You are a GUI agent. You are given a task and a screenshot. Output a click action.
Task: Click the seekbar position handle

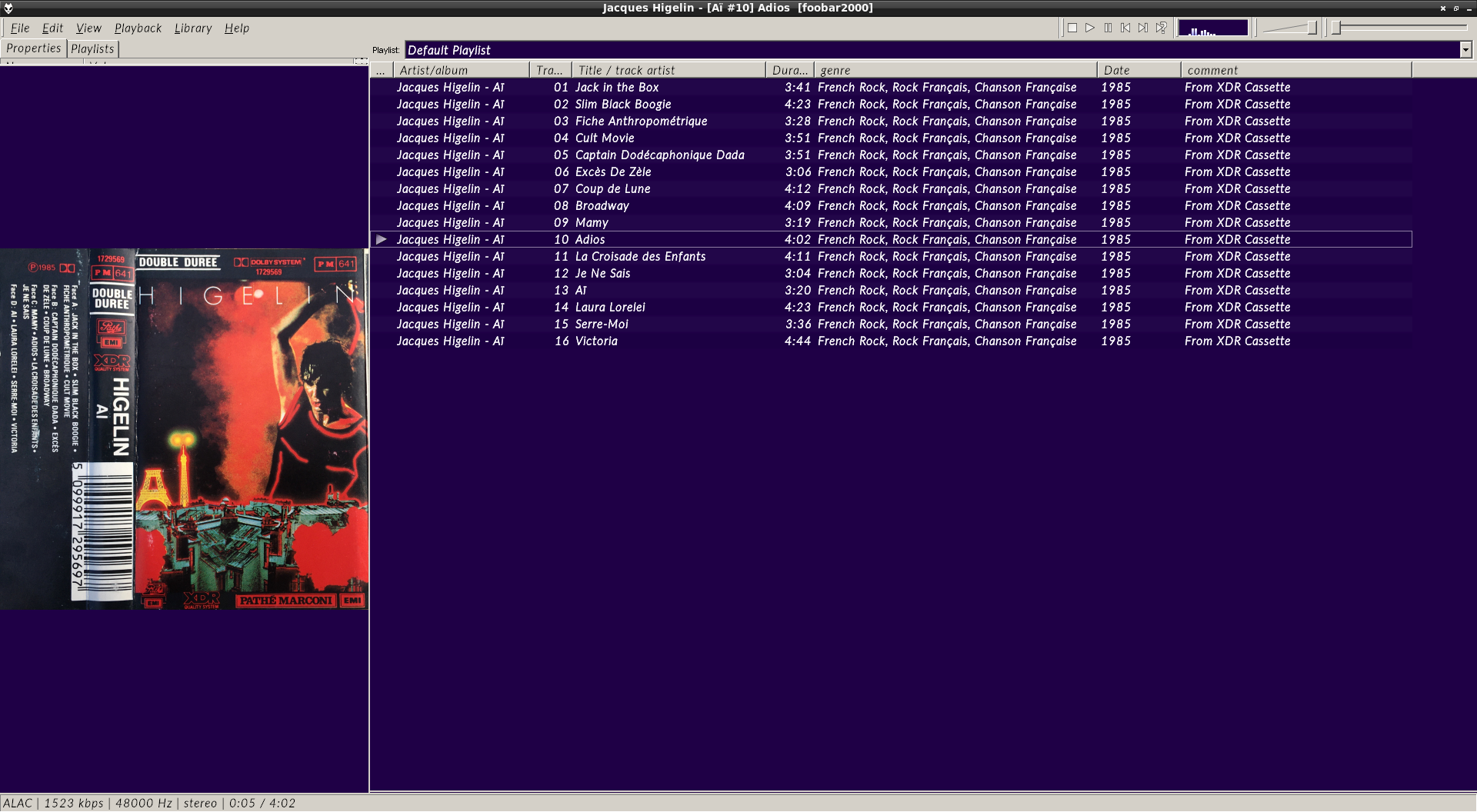[1337, 28]
